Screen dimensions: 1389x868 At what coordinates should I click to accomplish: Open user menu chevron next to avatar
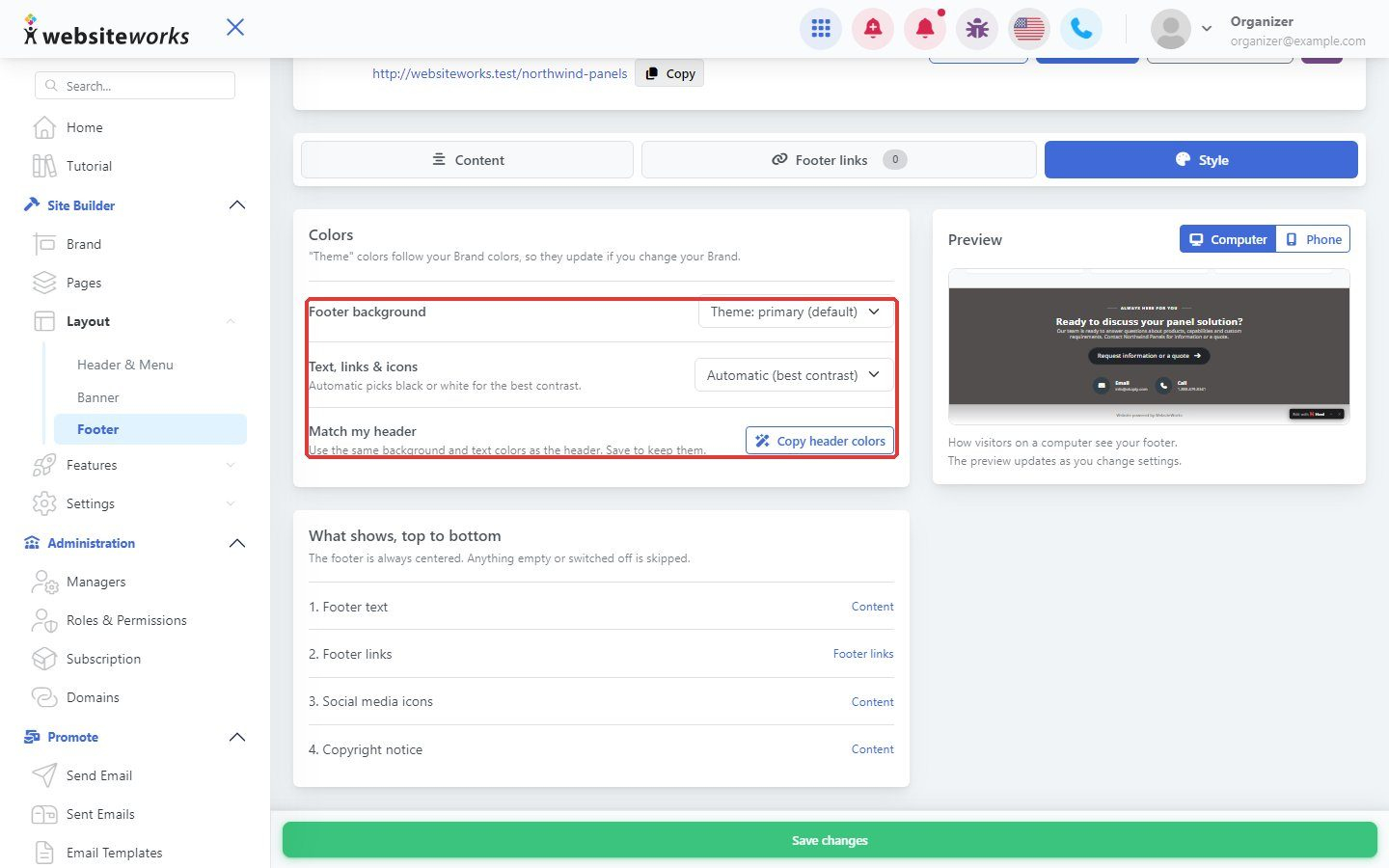pyautogui.click(x=1207, y=29)
